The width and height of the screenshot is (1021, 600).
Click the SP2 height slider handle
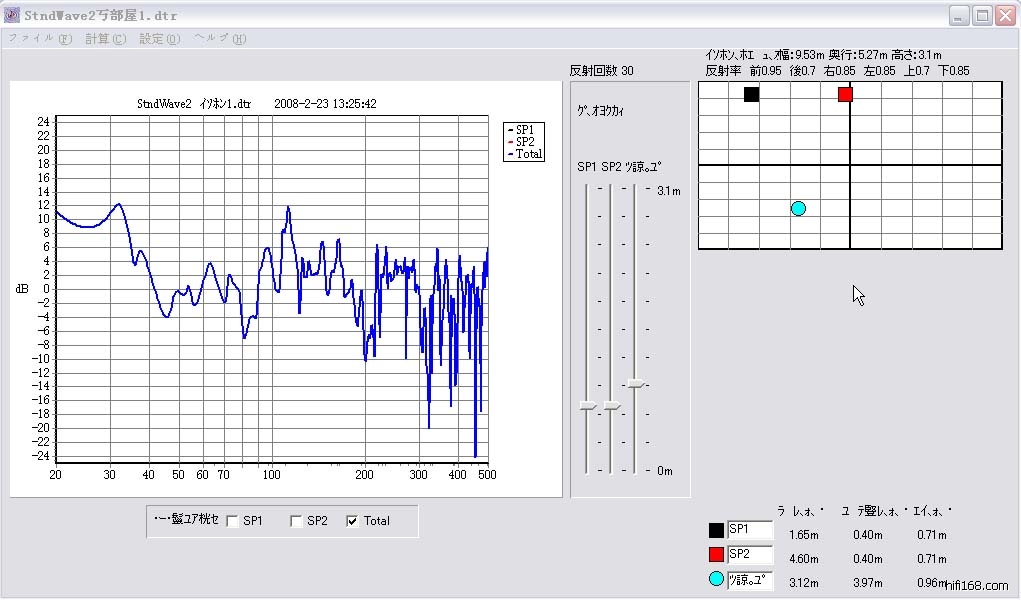coord(611,405)
